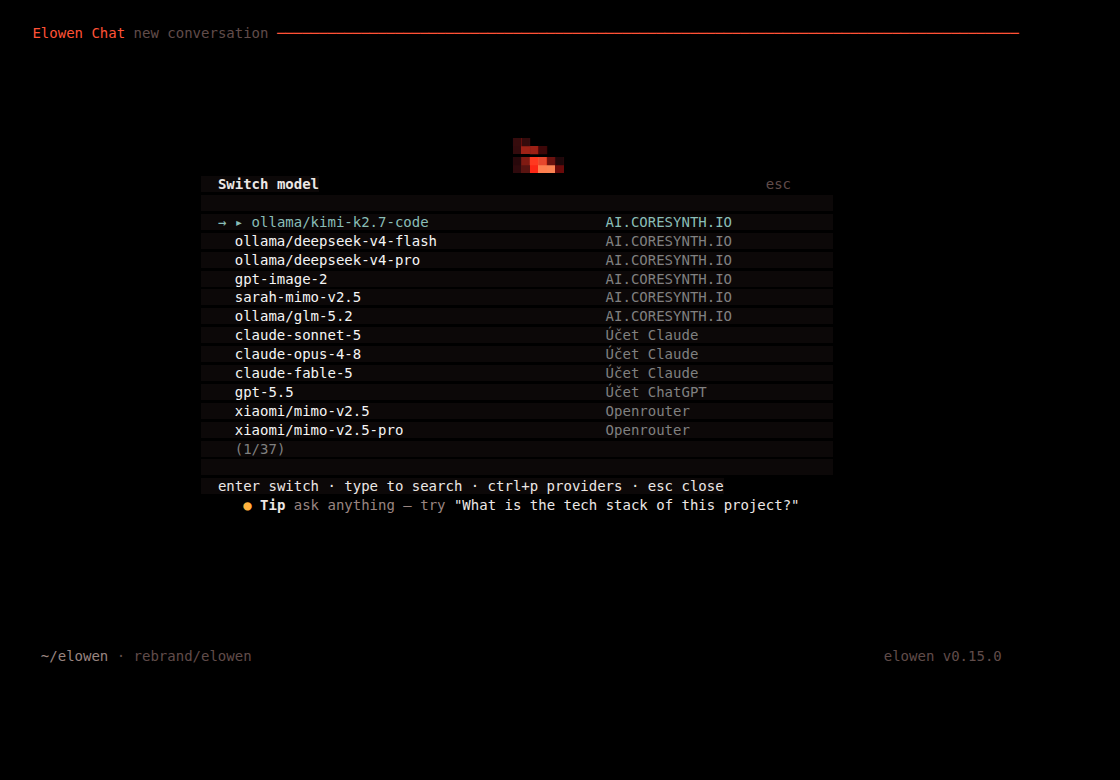The height and width of the screenshot is (780, 1120).
Task: Pick claude-fable-5 model row
Action: tap(516, 373)
